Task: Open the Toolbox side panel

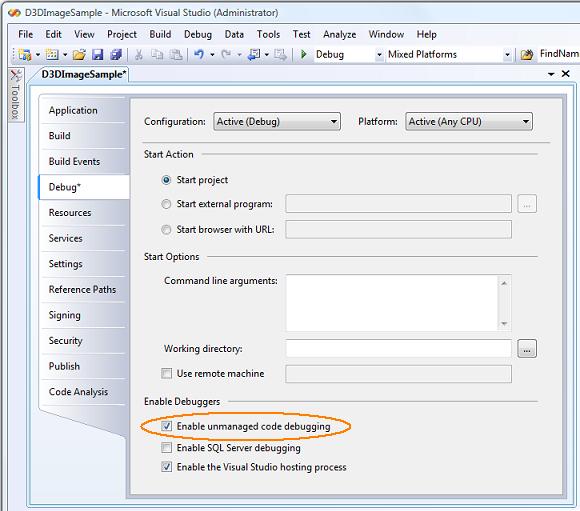Action: tap(16, 95)
